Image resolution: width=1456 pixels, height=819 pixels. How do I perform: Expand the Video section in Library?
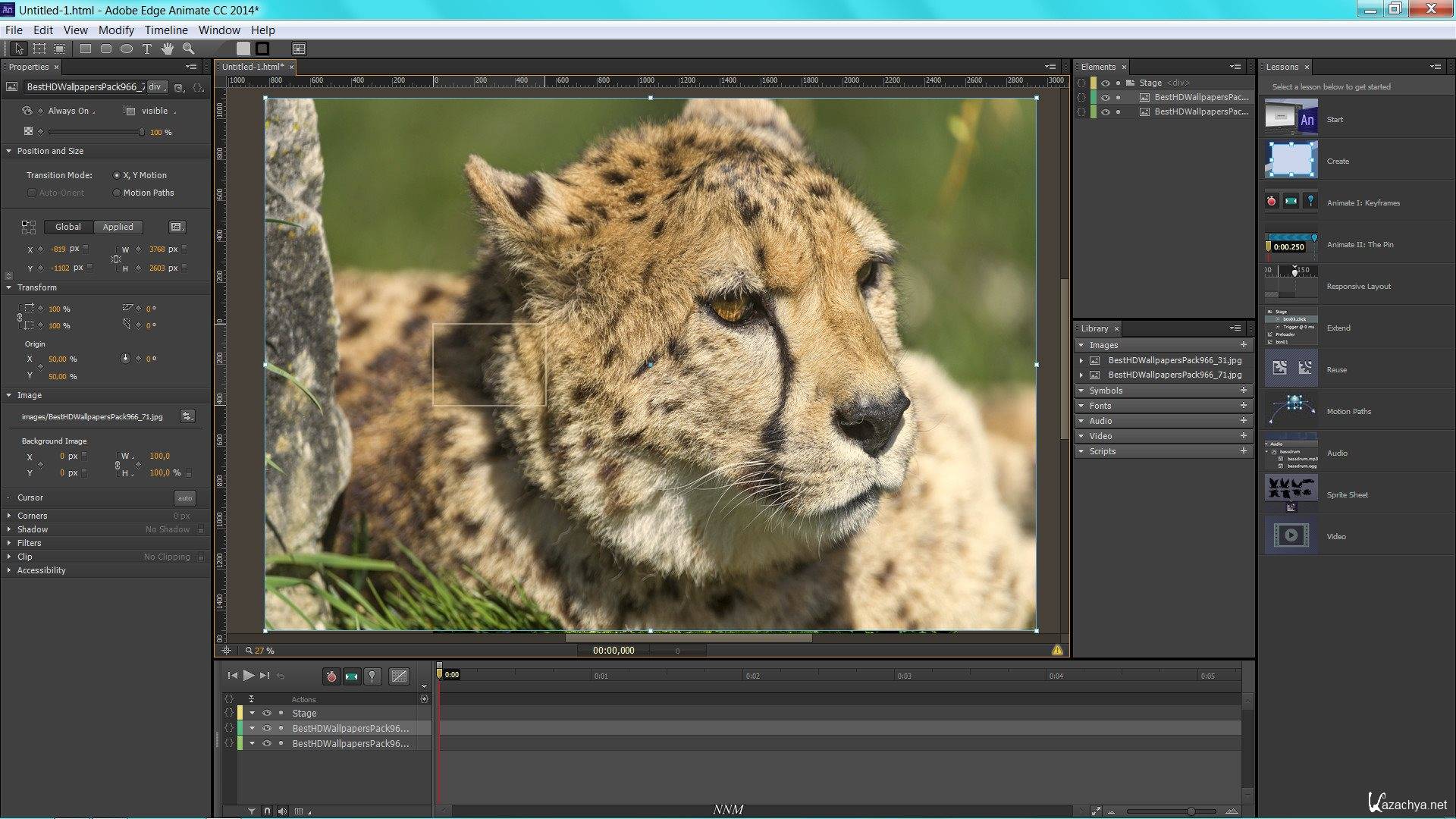click(x=1083, y=436)
